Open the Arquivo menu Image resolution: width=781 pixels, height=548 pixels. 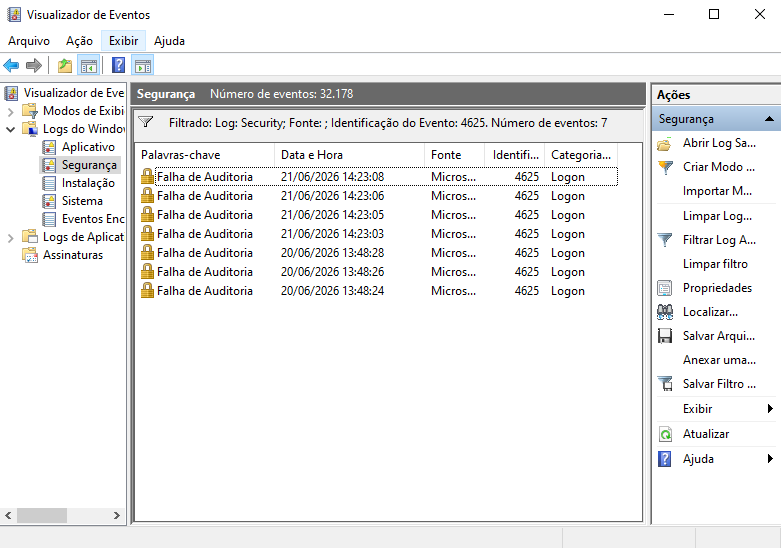[x=29, y=41]
